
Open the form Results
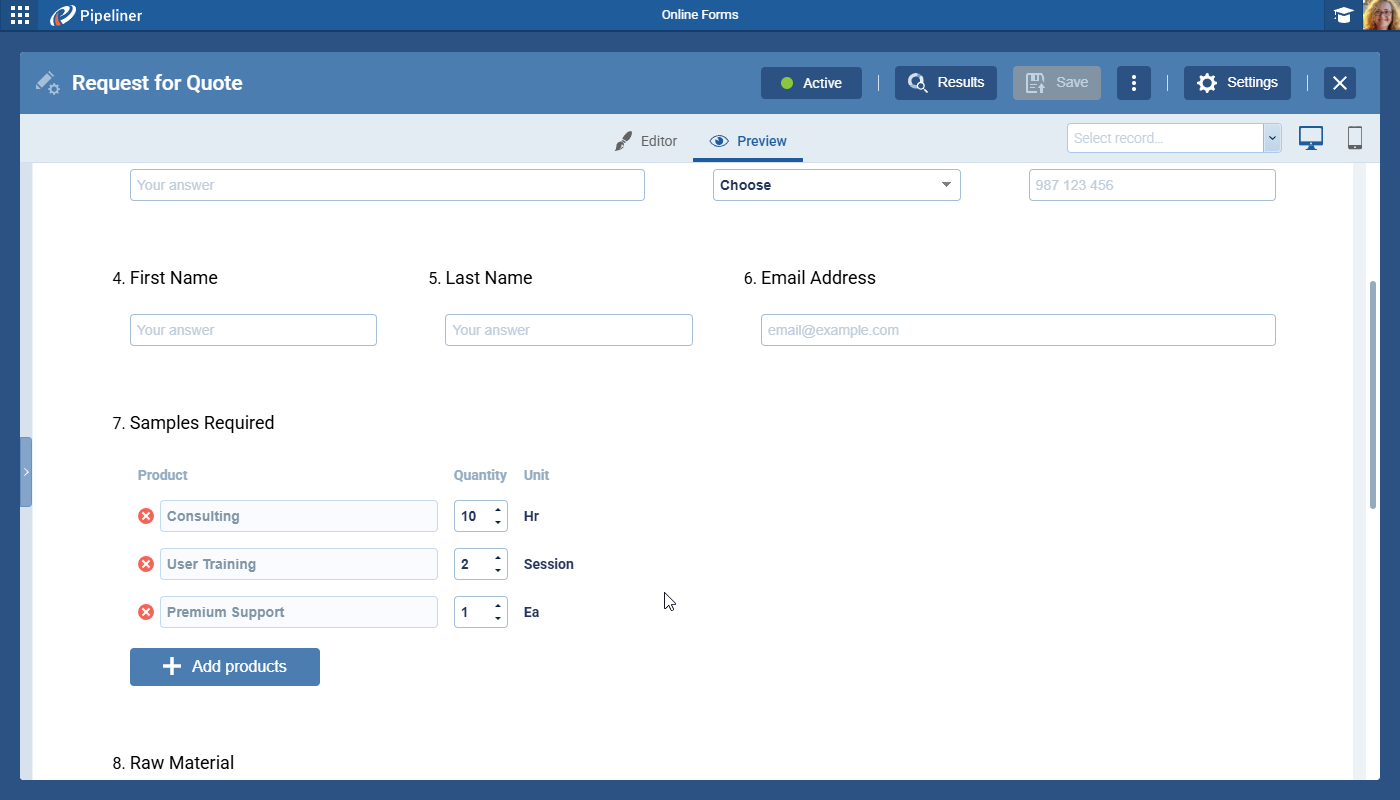945,83
